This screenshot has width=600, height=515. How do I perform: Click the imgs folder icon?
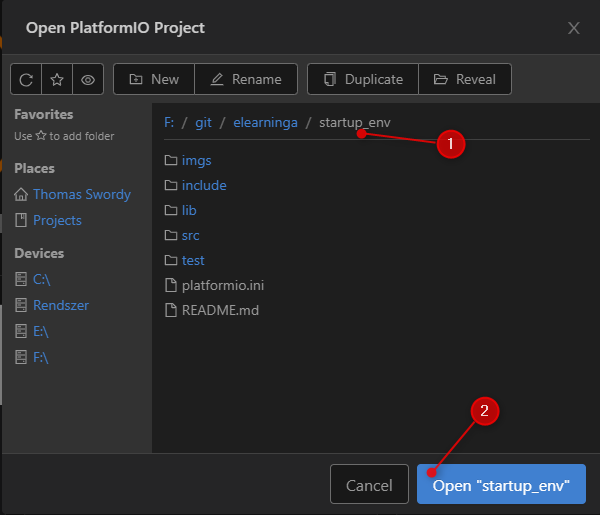coord(171,160)
